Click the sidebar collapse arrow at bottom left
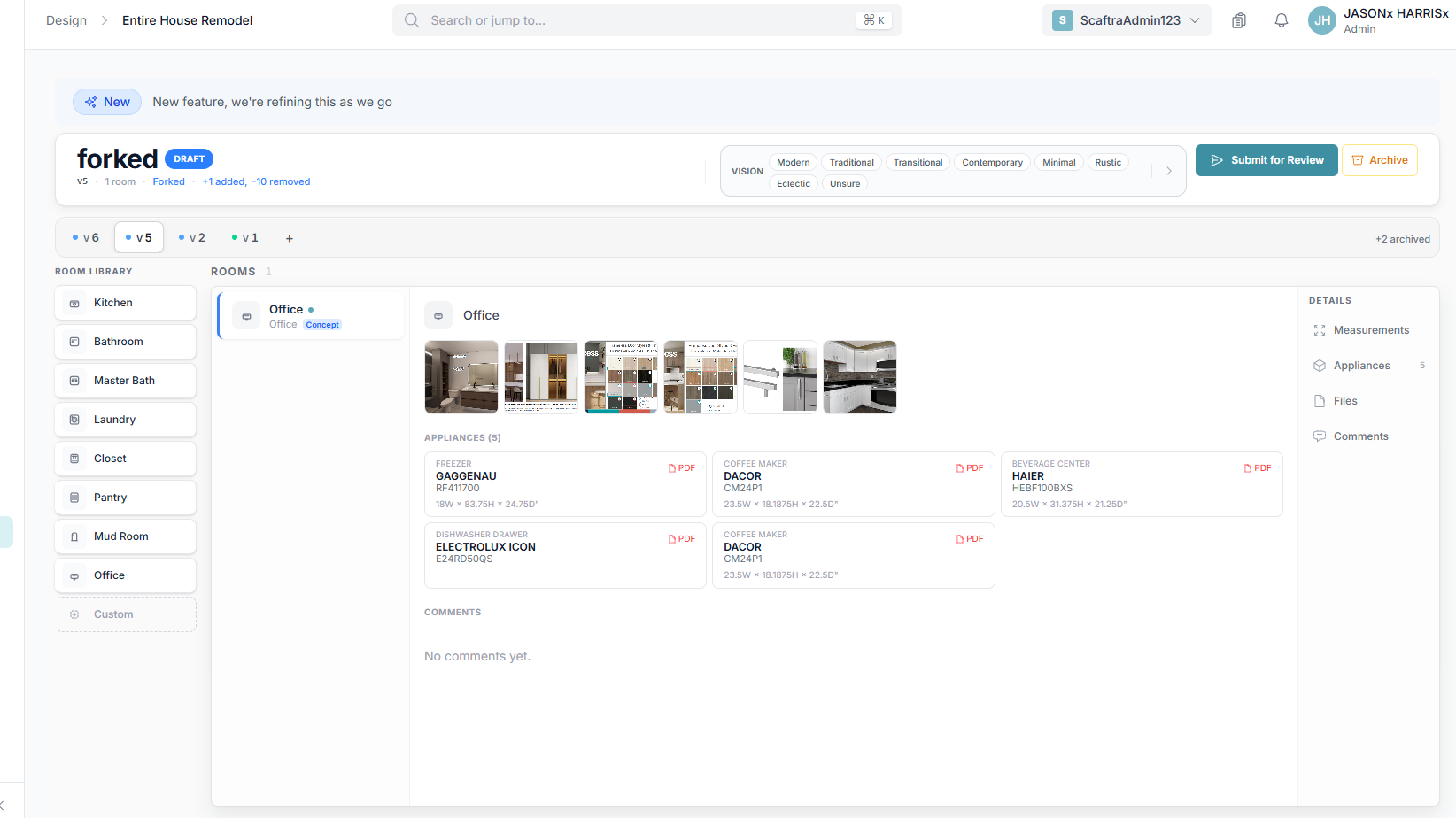 pos(3,806)
